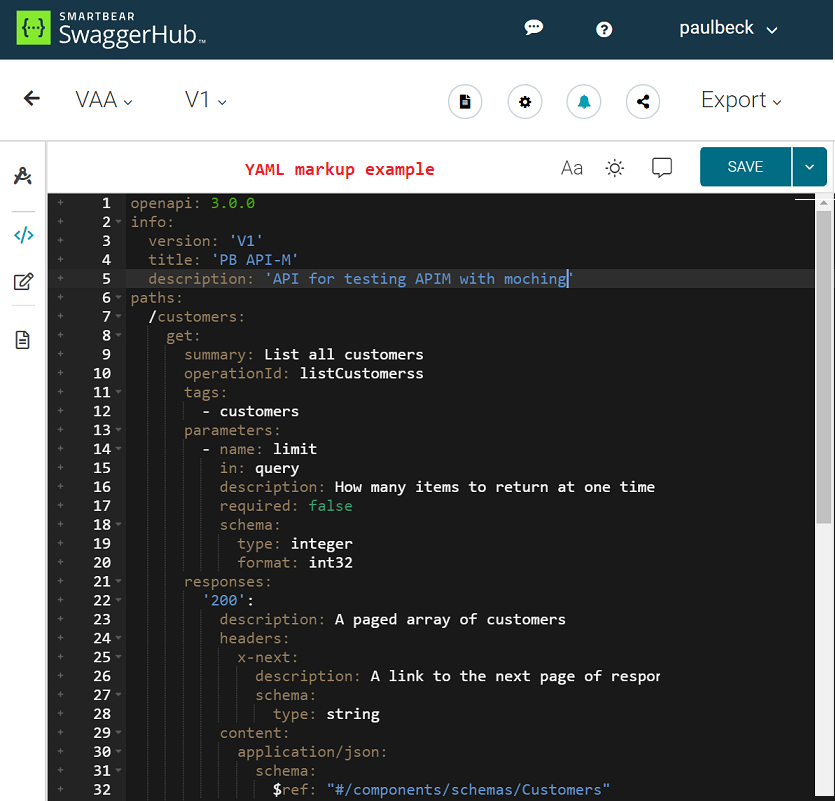Open the comments speech bubble icon
The height and width of the screenshot is (801, 835).
[662, 168]
